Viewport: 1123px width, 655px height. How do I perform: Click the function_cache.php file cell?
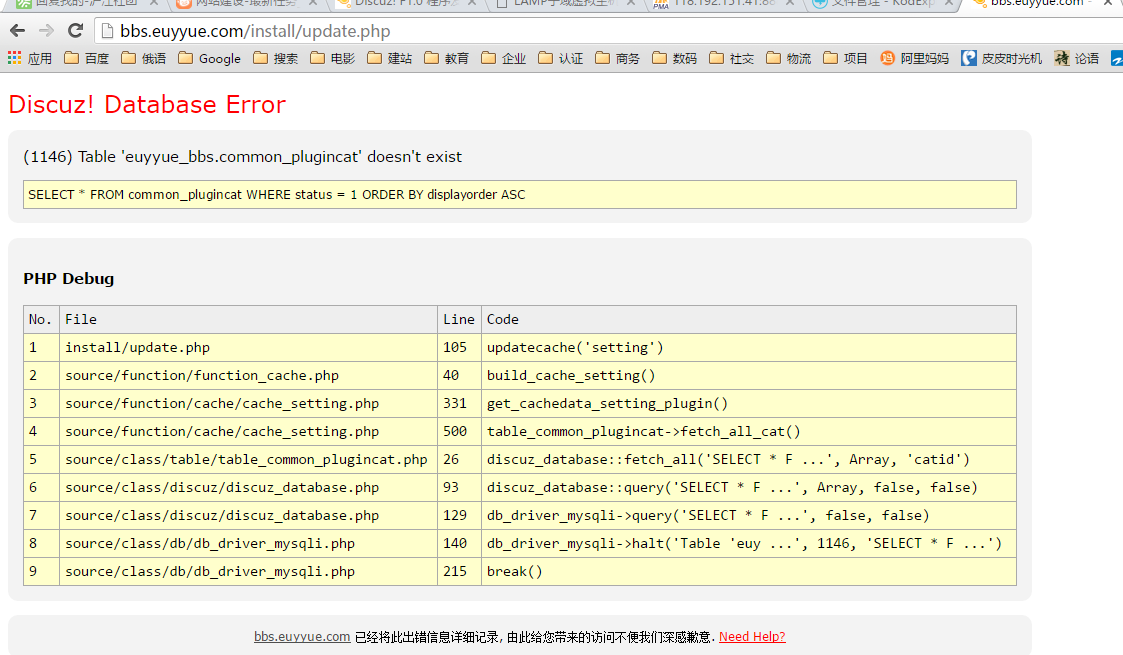coord(249,375)
